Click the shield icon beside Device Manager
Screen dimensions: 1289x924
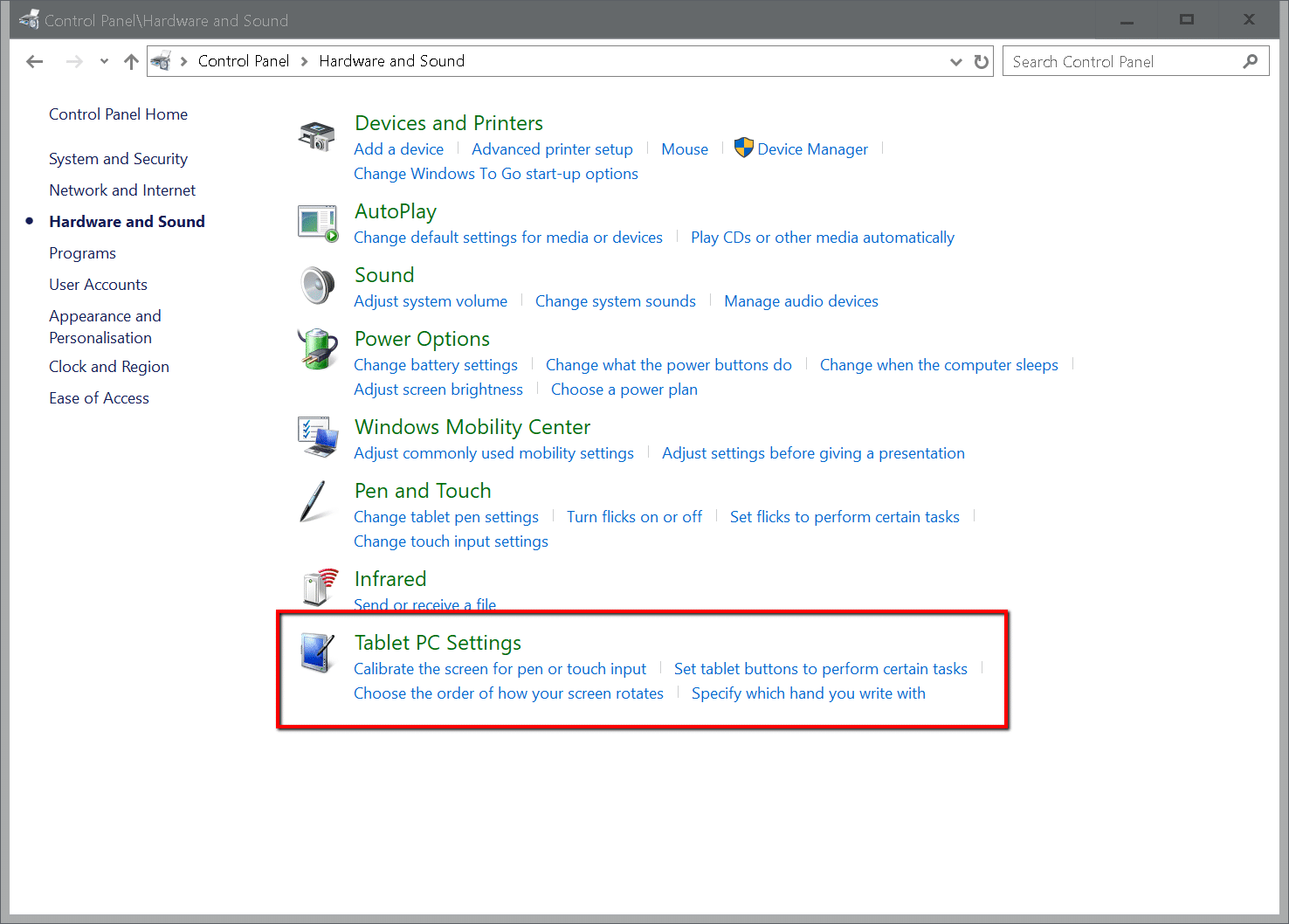click(743, 148)
